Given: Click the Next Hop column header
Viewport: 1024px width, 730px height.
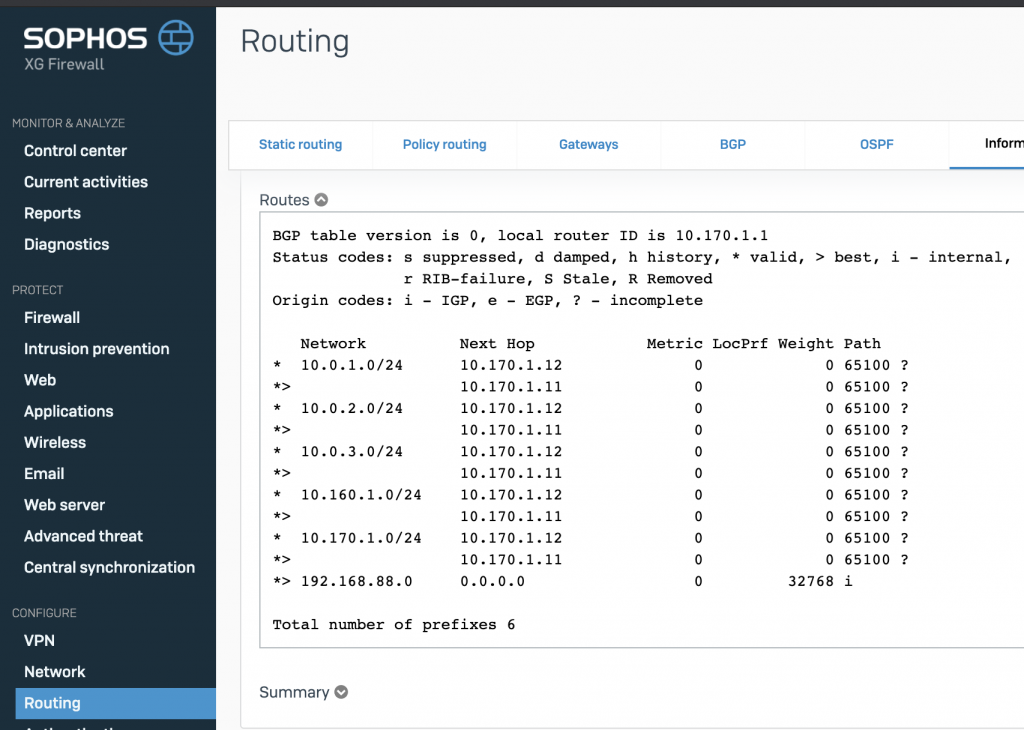Looking at the screenshot, I should pyautogui.click(x=497, y=343).
